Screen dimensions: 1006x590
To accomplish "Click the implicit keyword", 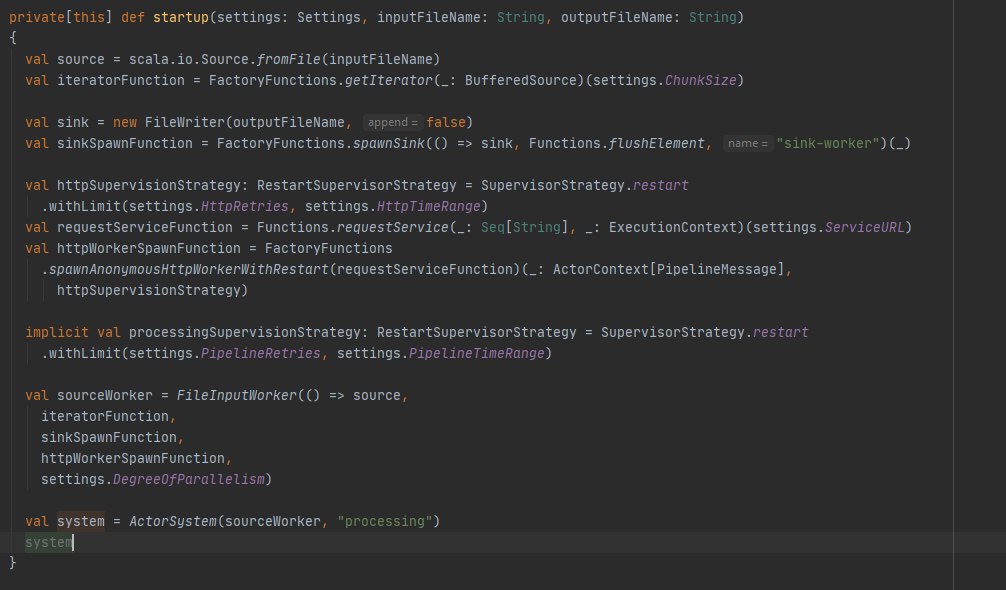I will 57,332.
